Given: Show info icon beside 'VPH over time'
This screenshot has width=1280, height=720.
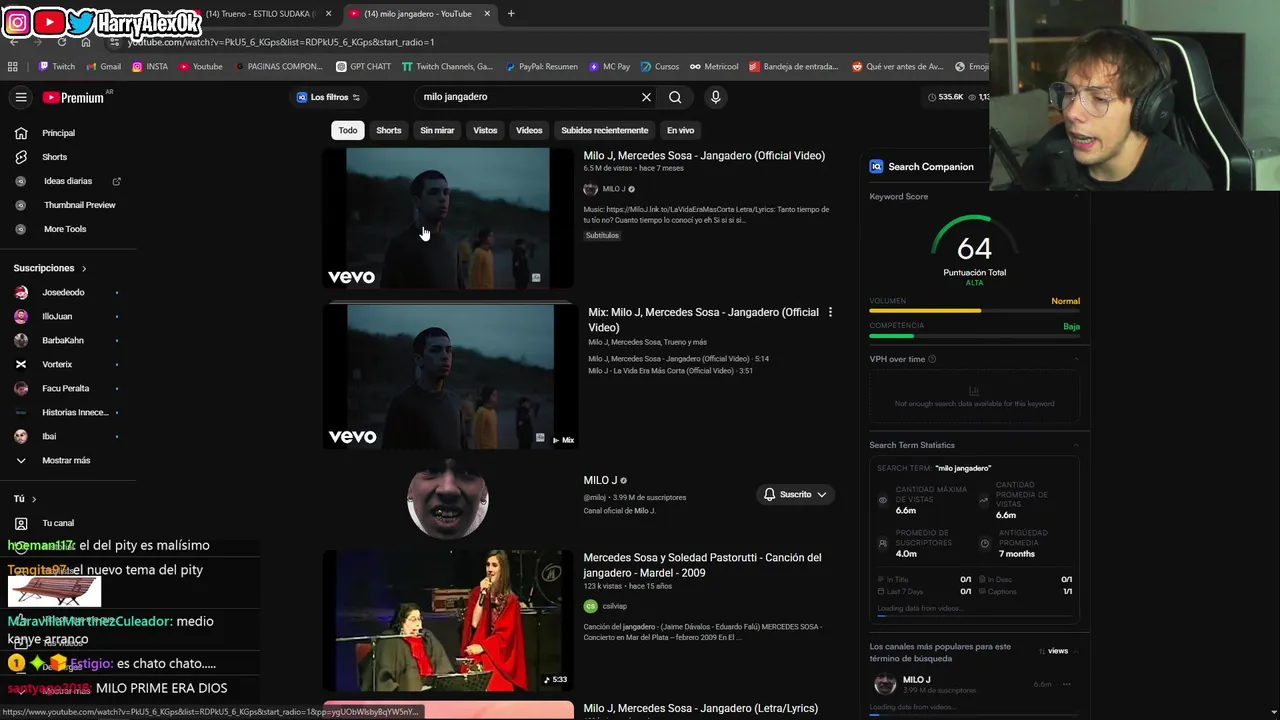Looking at the screenshot, I should [932, 359].
